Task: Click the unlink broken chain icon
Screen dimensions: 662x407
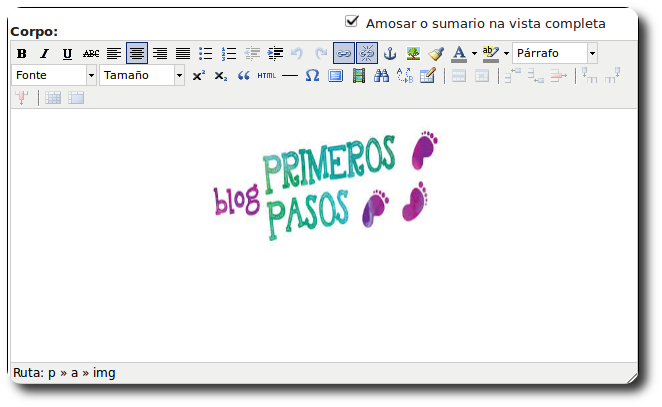Action: click(x=367, y=54)
